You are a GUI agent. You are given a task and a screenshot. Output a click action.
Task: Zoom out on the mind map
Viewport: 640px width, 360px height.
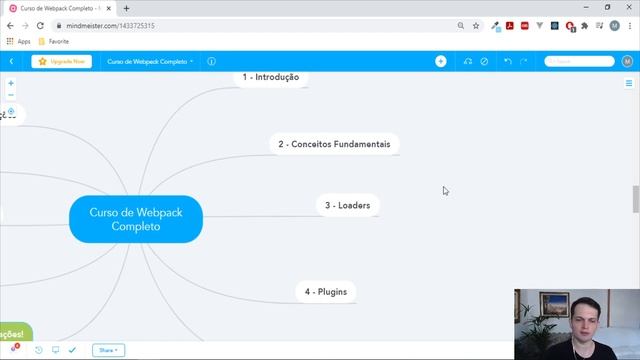tap(11, 95)
